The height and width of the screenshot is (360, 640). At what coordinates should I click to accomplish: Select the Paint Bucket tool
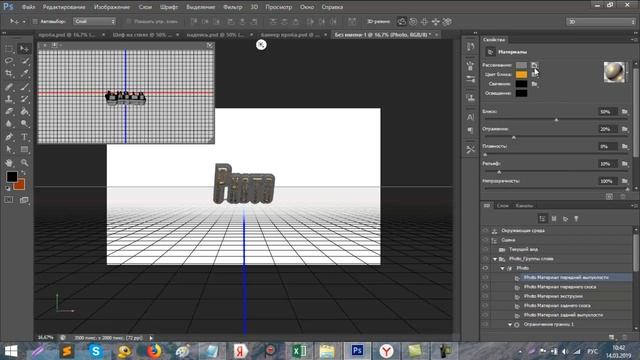pyautogui.click(x=24, y=111)
